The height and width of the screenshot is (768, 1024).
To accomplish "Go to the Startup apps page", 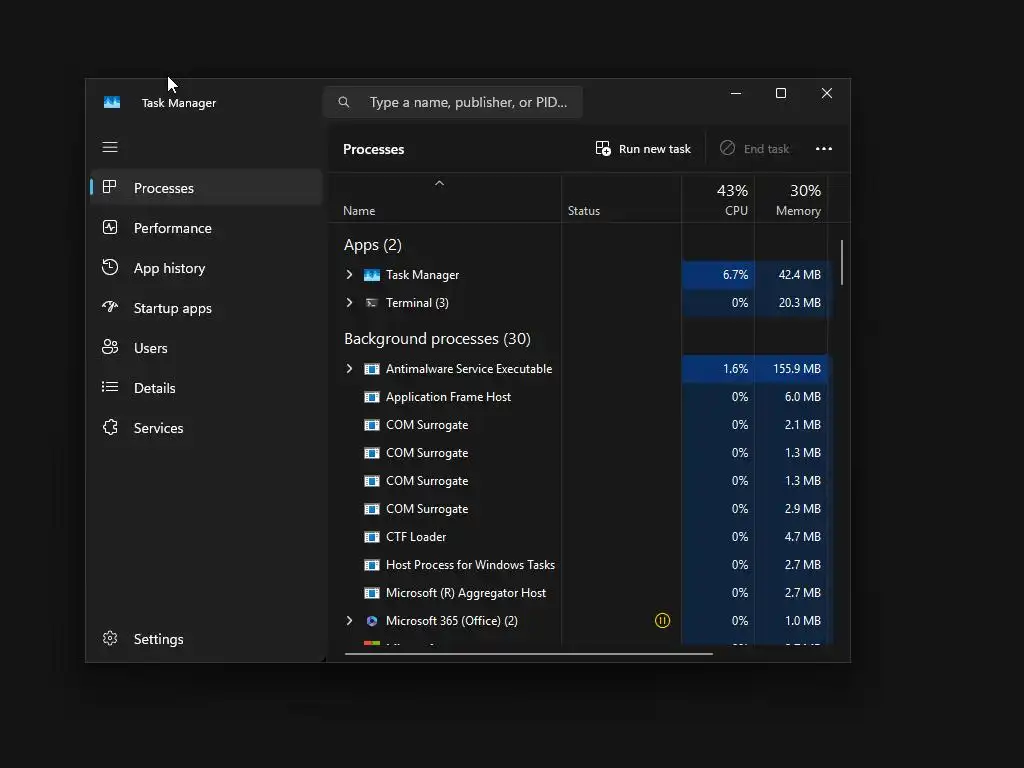I will pos(206,308).
